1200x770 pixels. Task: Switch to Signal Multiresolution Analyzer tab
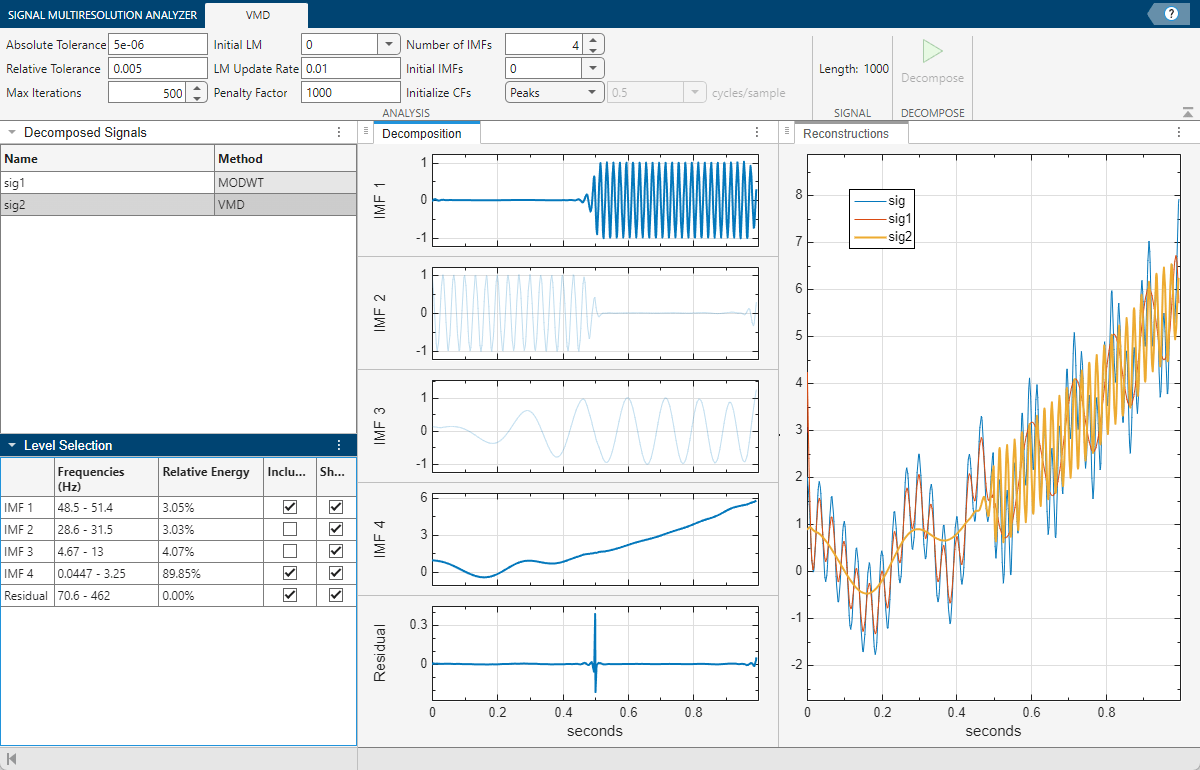(x=102, y=14)
